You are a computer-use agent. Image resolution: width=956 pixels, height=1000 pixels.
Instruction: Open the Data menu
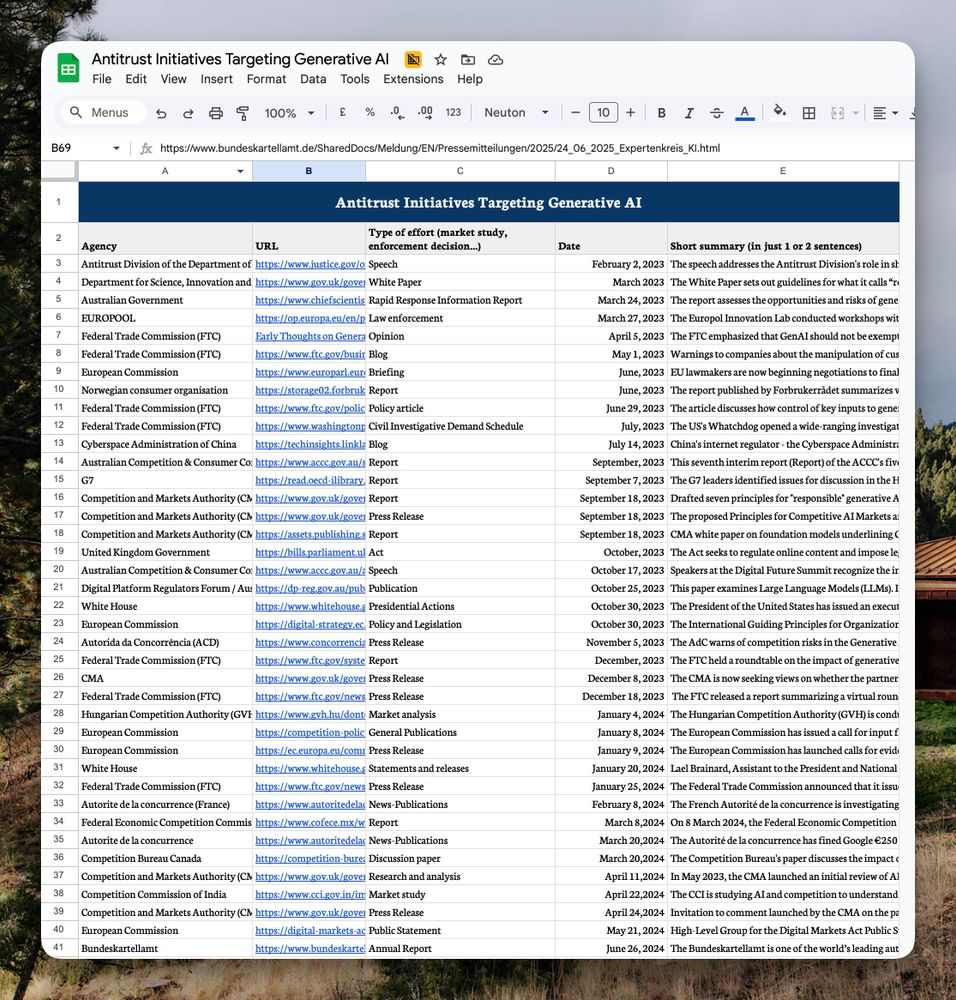coord(313,79)
